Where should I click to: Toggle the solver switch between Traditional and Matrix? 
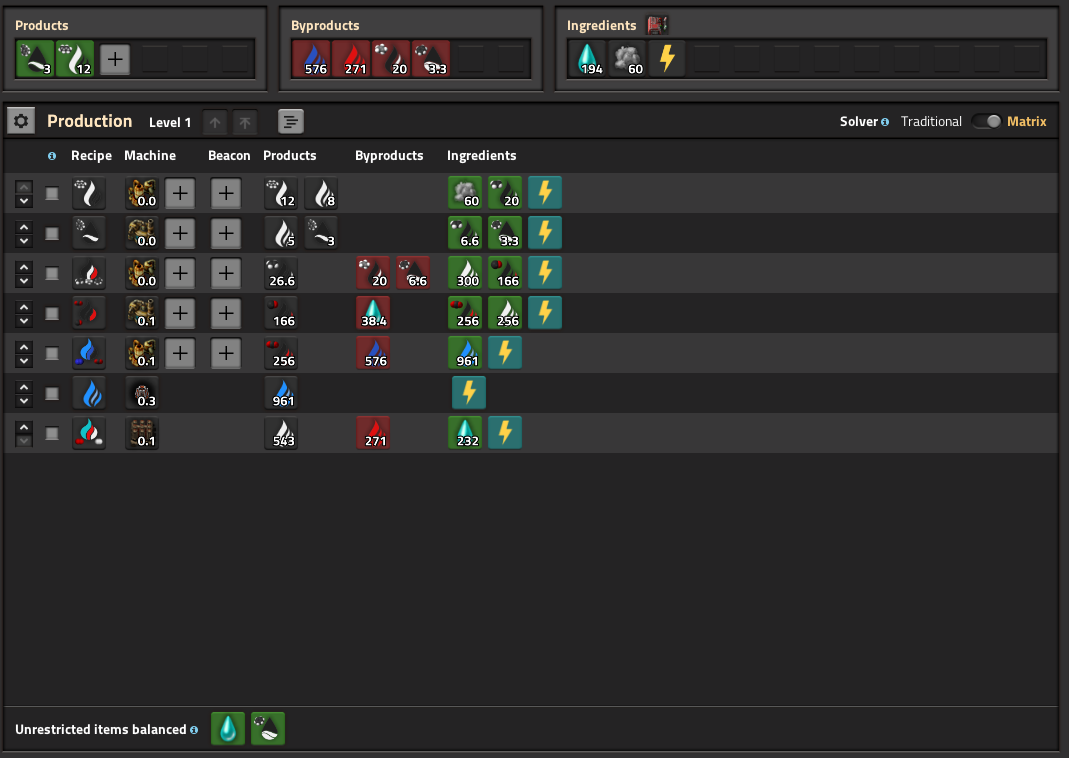coord(986,121)
